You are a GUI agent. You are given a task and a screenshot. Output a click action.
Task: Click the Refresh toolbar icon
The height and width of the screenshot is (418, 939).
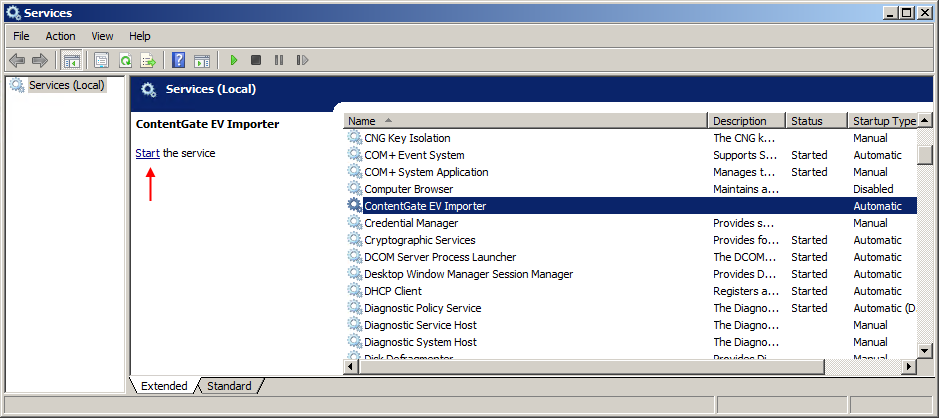coord(125,61)
